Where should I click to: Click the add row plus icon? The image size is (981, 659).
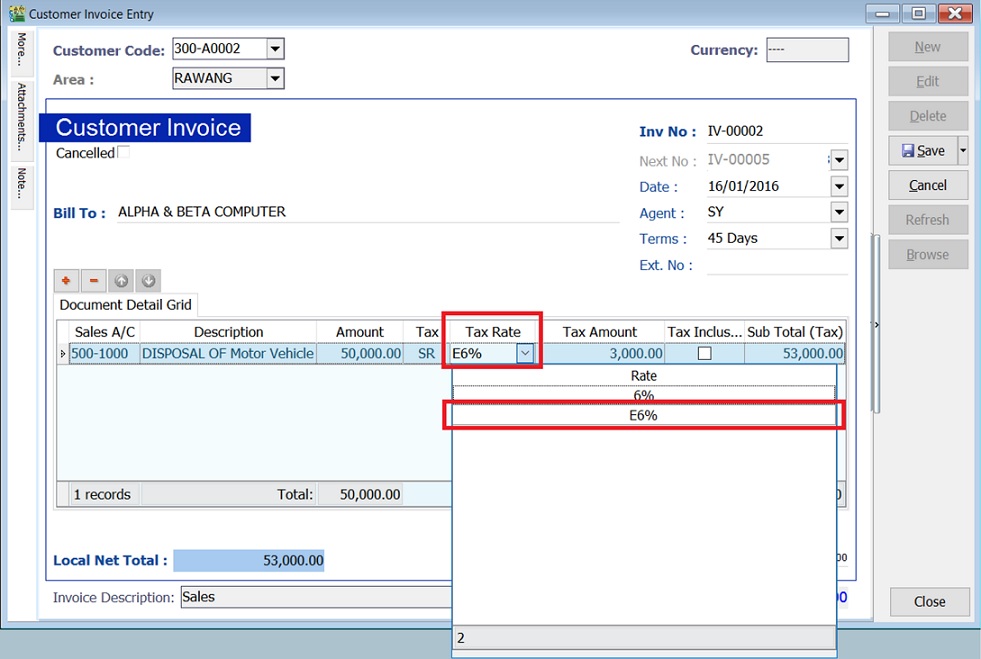tap(66, 282)
